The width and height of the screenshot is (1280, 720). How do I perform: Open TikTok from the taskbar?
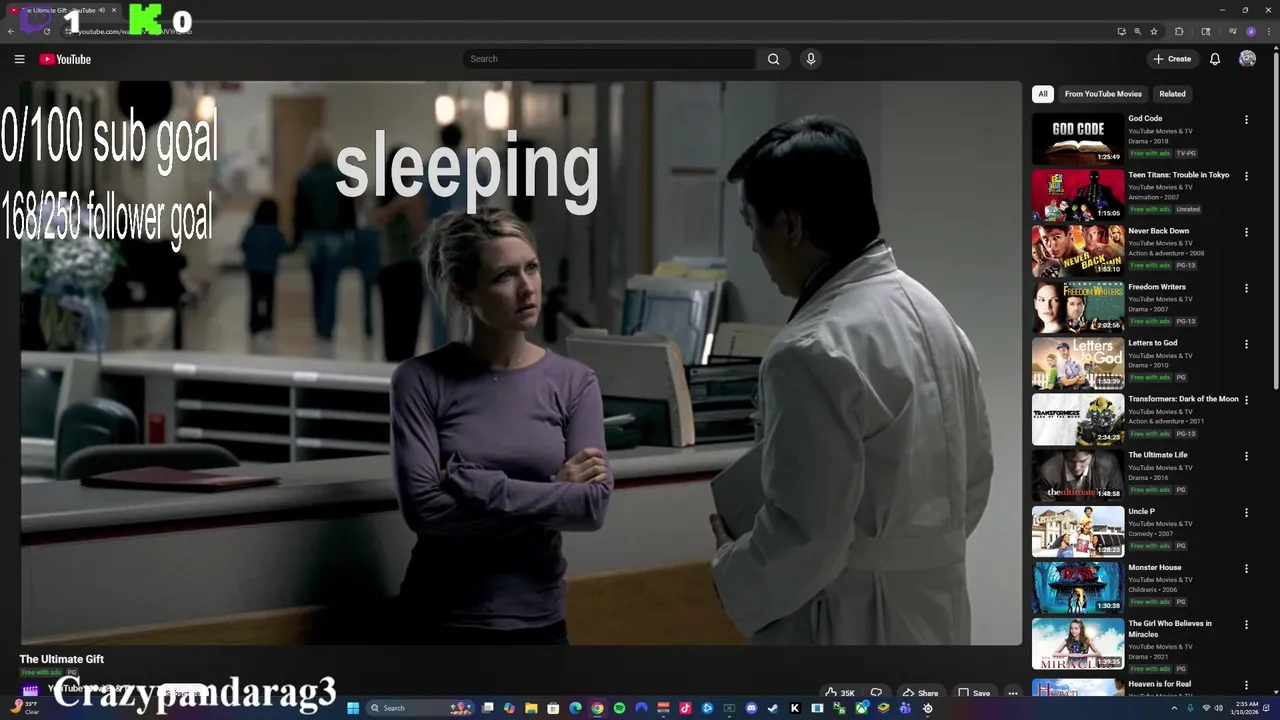tap(685, 708)
